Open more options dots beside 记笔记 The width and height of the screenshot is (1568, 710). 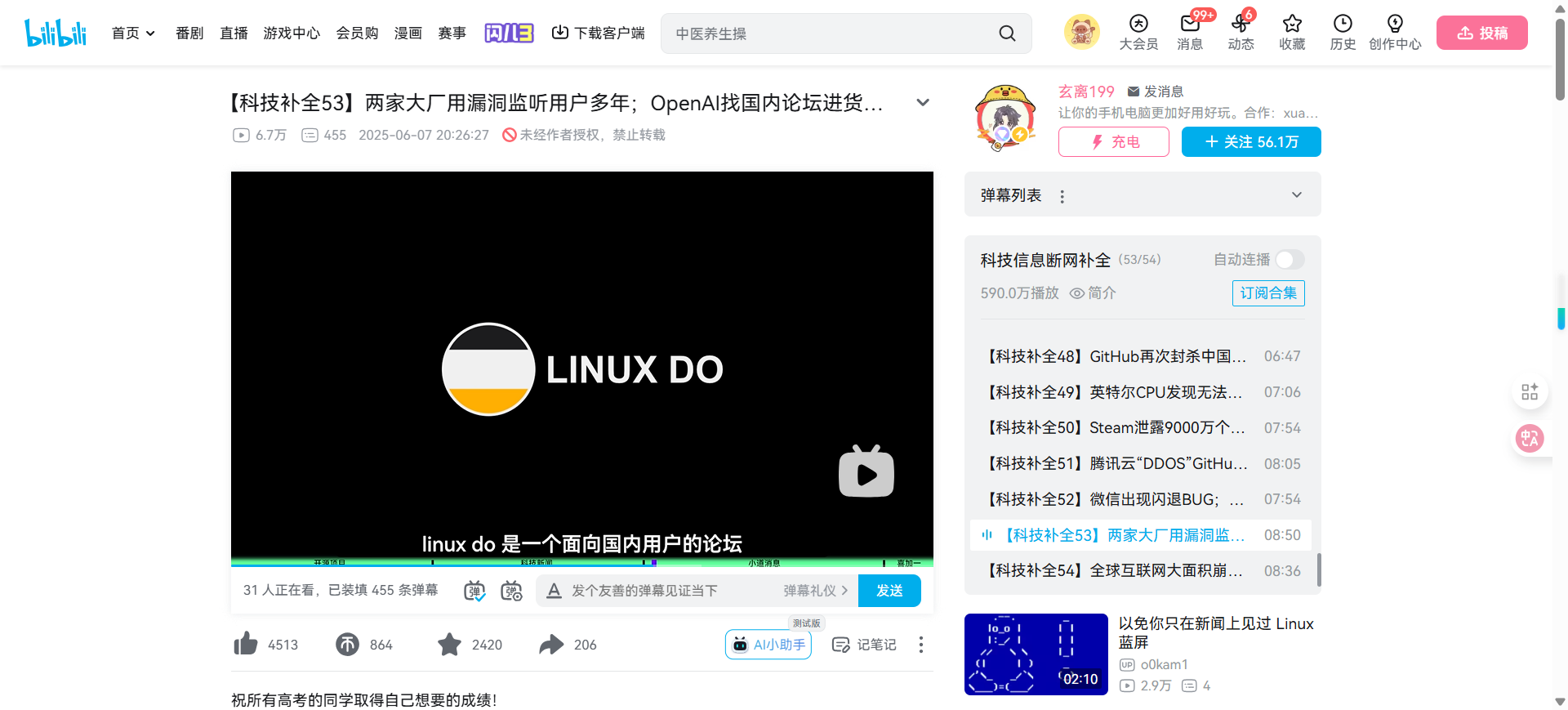pyautogui.click(x=921, y=645)
